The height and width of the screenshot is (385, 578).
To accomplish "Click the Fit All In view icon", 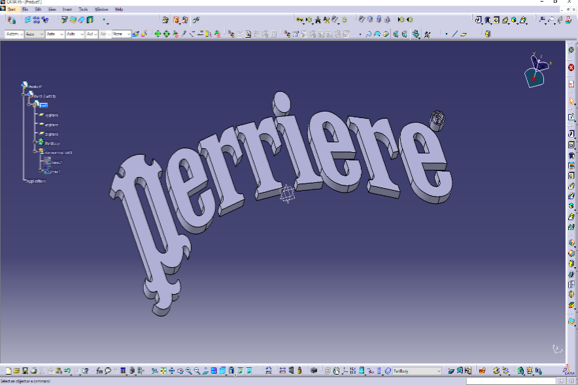I will point(163,371).
